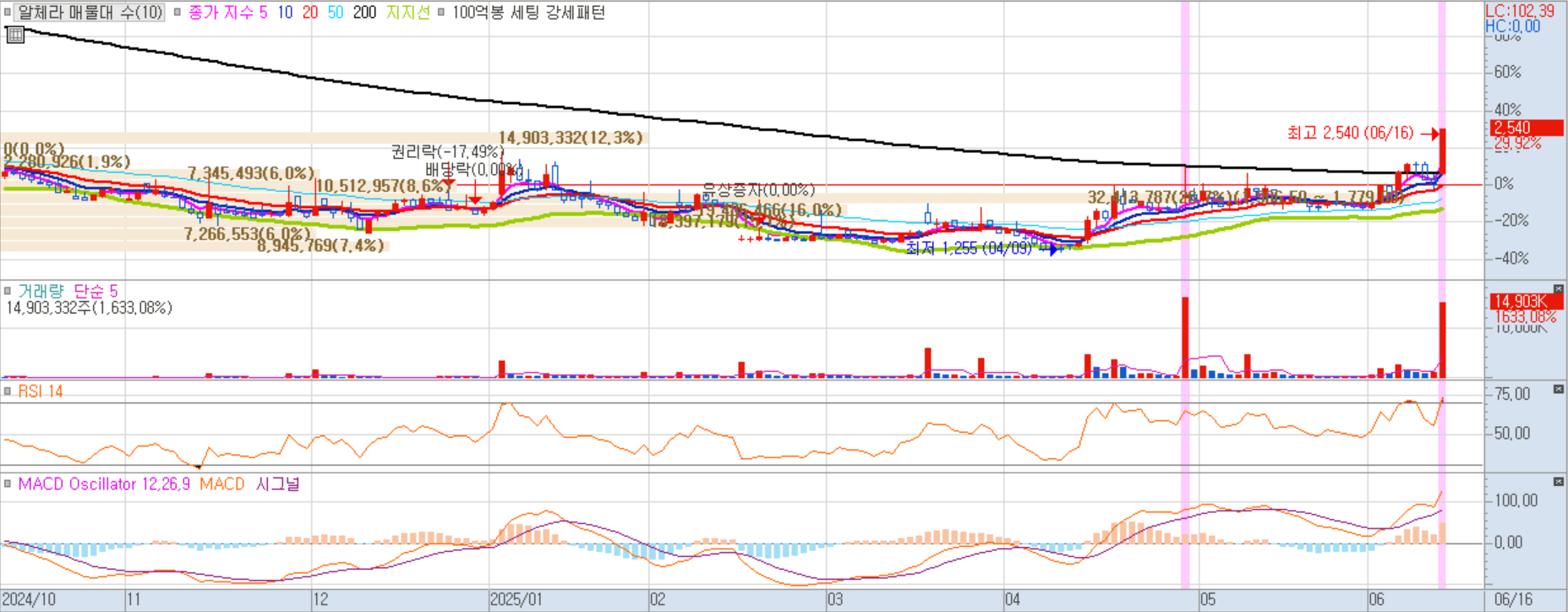
Task: Close the RSI 14 indicator panel
Action: [1559, 389]
